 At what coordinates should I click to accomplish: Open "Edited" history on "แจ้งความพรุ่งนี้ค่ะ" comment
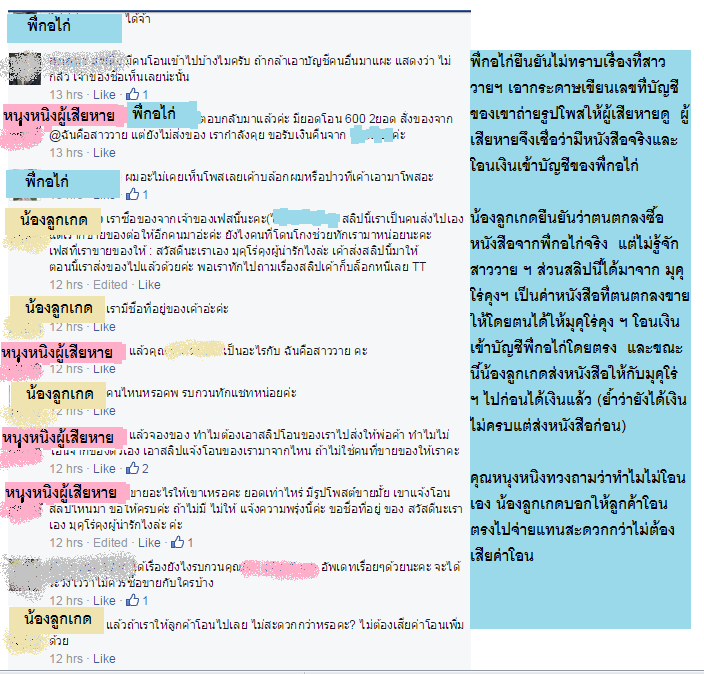pos(110,542)
